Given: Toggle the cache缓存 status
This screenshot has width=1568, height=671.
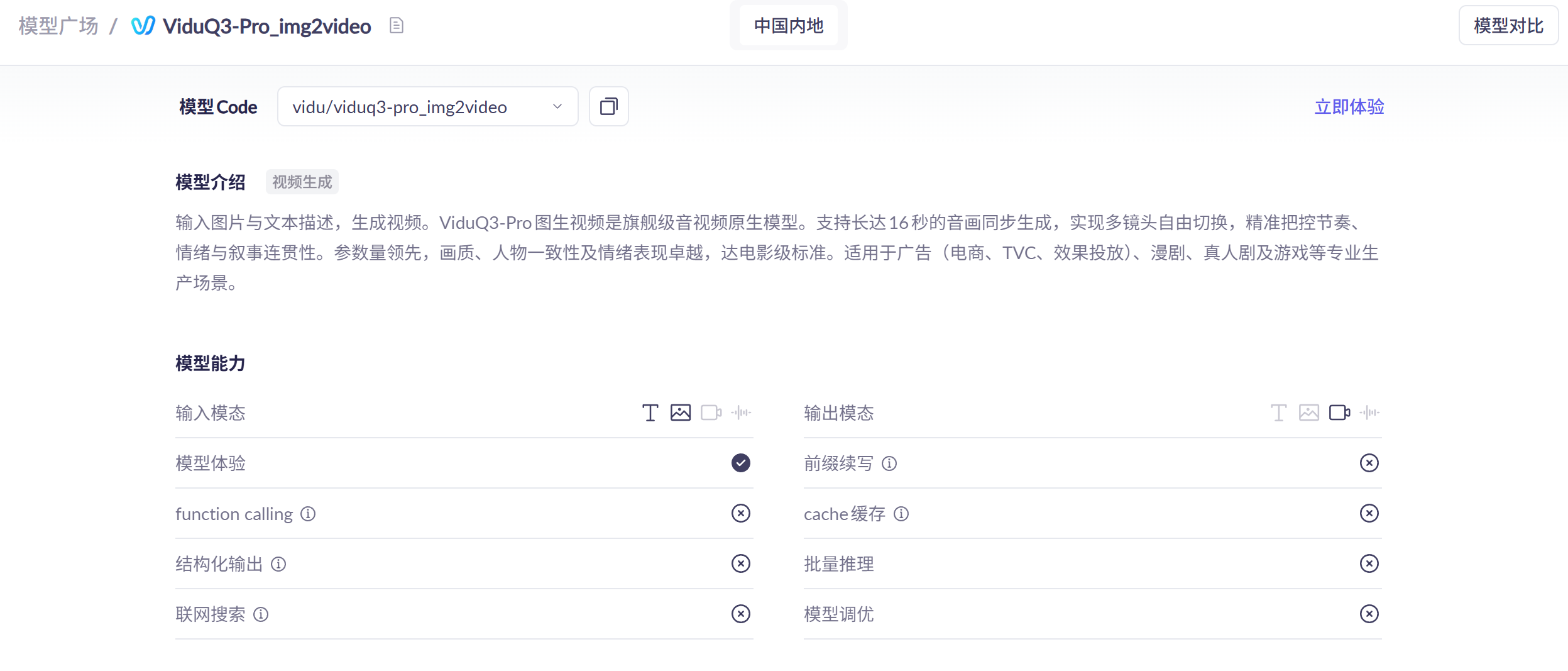Looking at the screenshot, I should (1369, 513).
